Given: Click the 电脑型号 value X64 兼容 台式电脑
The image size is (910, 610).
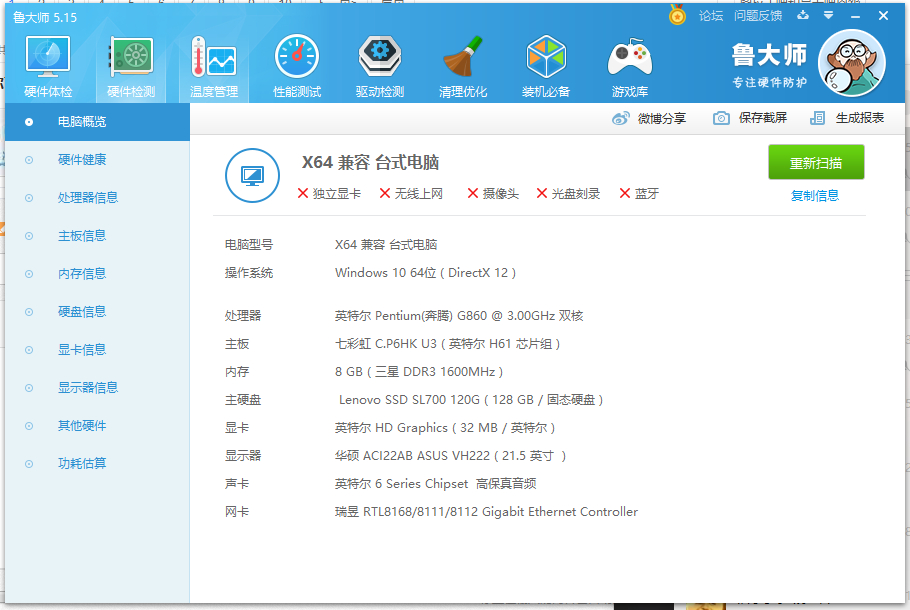Looking at the screenshot, I should click(x=386, y=244).
